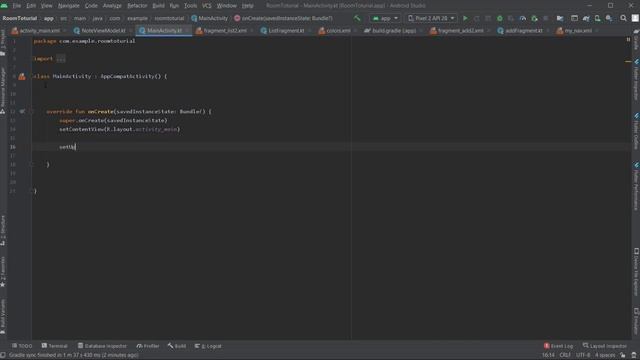The height and width of the screenshot is (360, 640).
Task: Open Build Variants tool window on left
Action: (3, 317)
